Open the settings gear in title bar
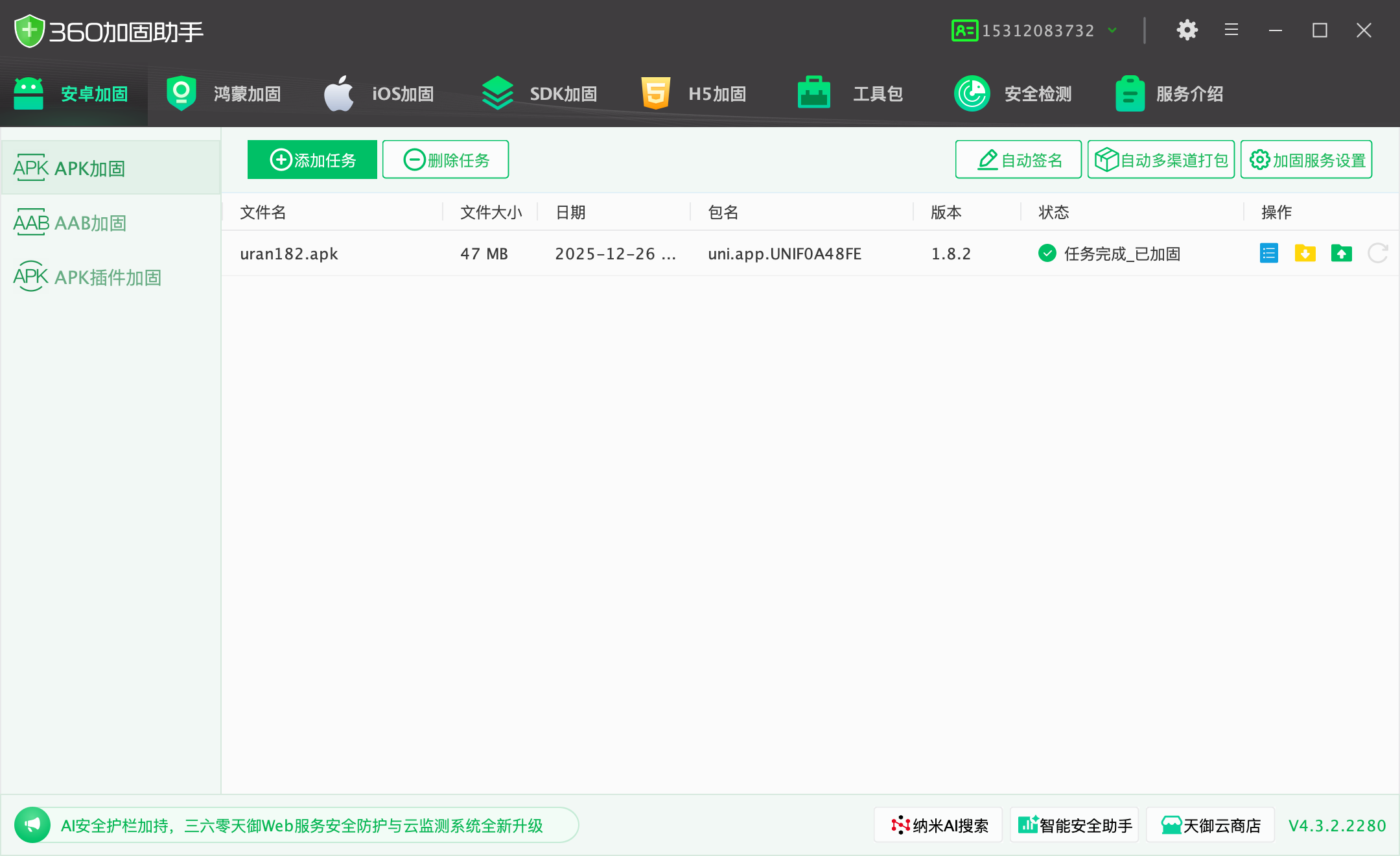The width and height of the screenshot is (1400, 856). tap(1187, 30)
